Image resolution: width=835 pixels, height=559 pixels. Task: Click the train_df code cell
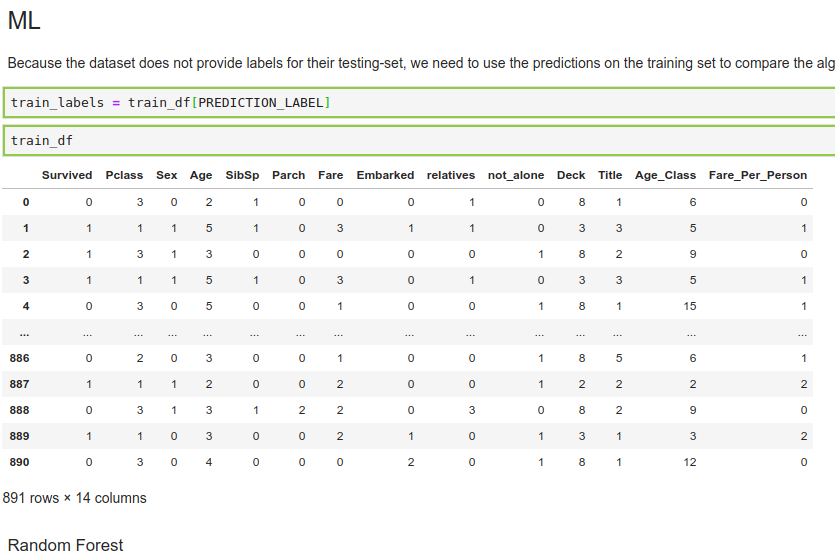pyautogui.click(x=420, y=140)
